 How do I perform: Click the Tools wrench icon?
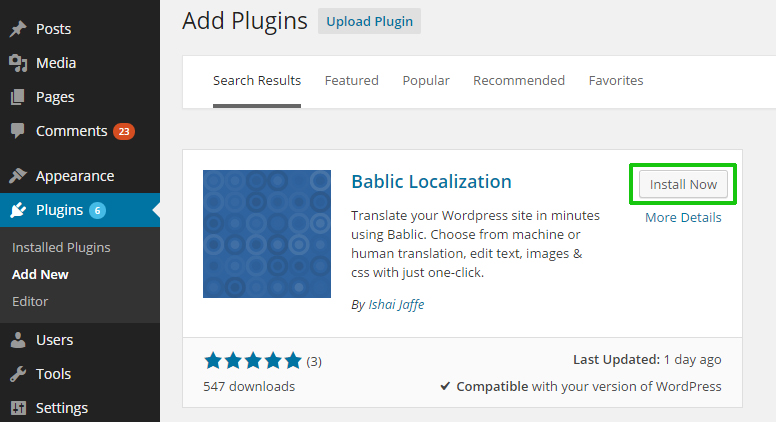tap(18, 374)
